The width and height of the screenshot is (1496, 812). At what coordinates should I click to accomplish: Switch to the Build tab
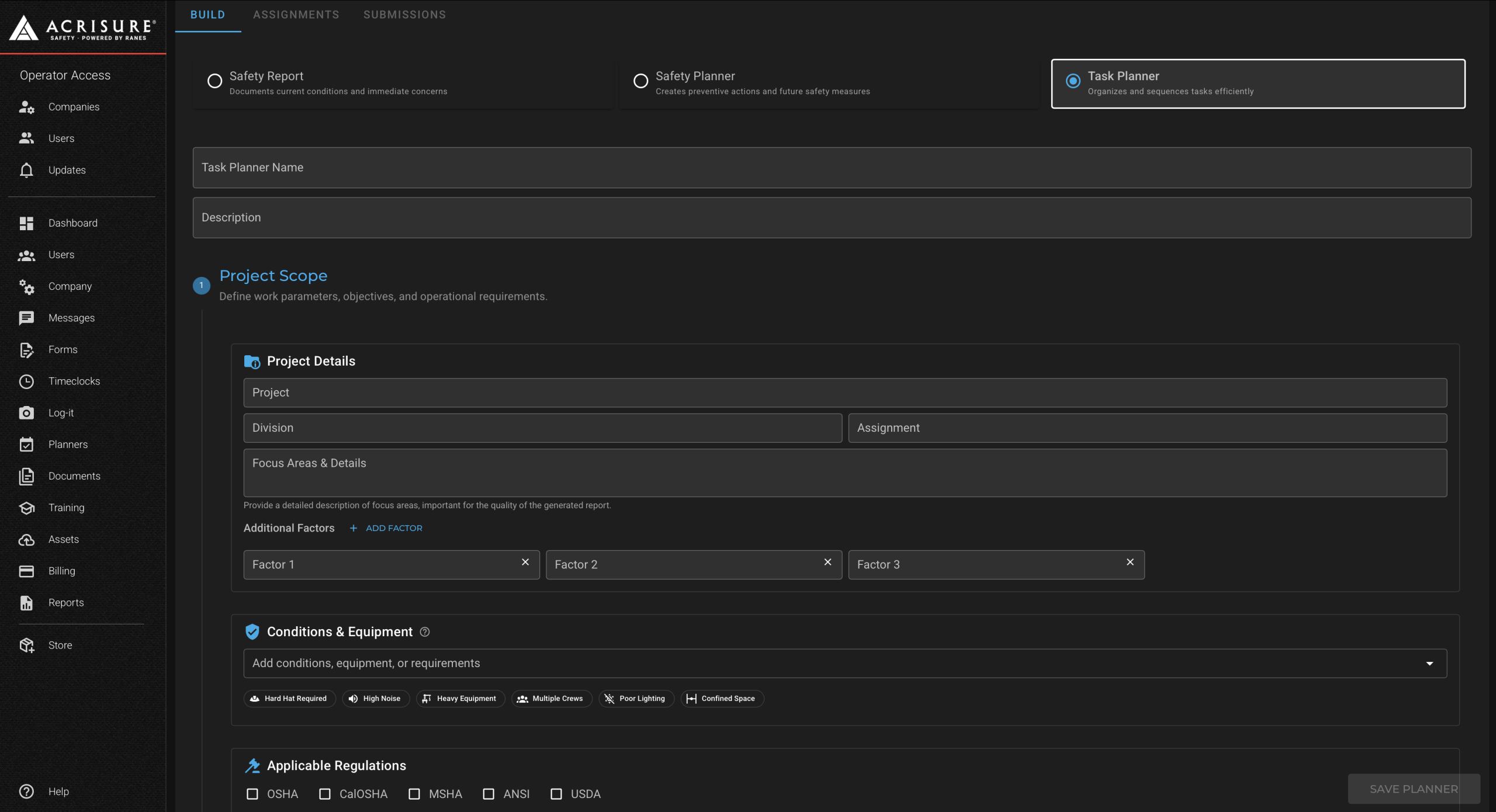coord(207,15)
